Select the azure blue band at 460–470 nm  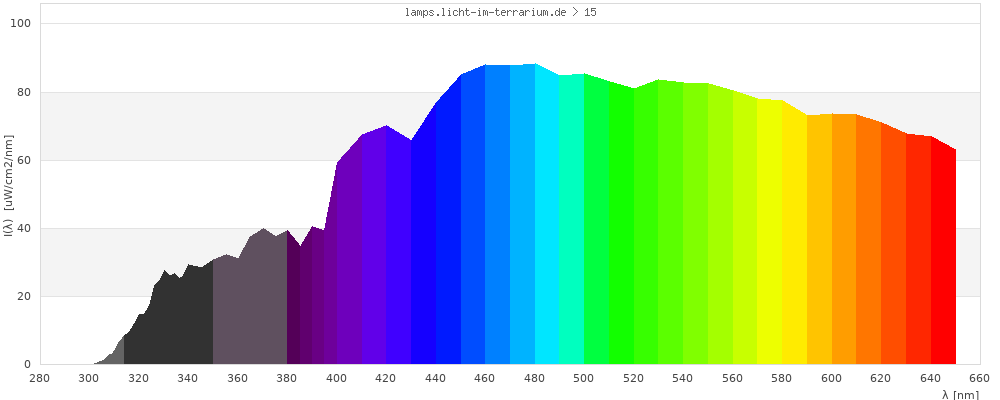pos(497,220)
